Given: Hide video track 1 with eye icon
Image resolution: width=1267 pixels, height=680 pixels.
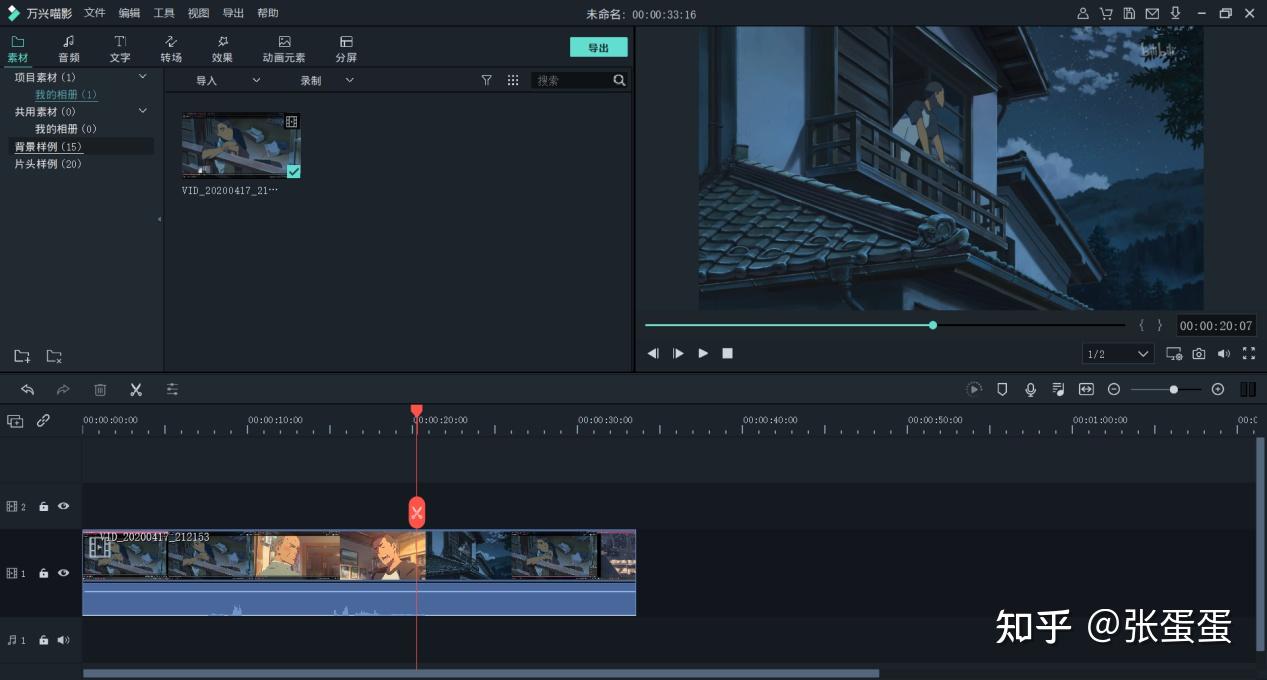Looking at the screenshot, I should pos(64,574).
